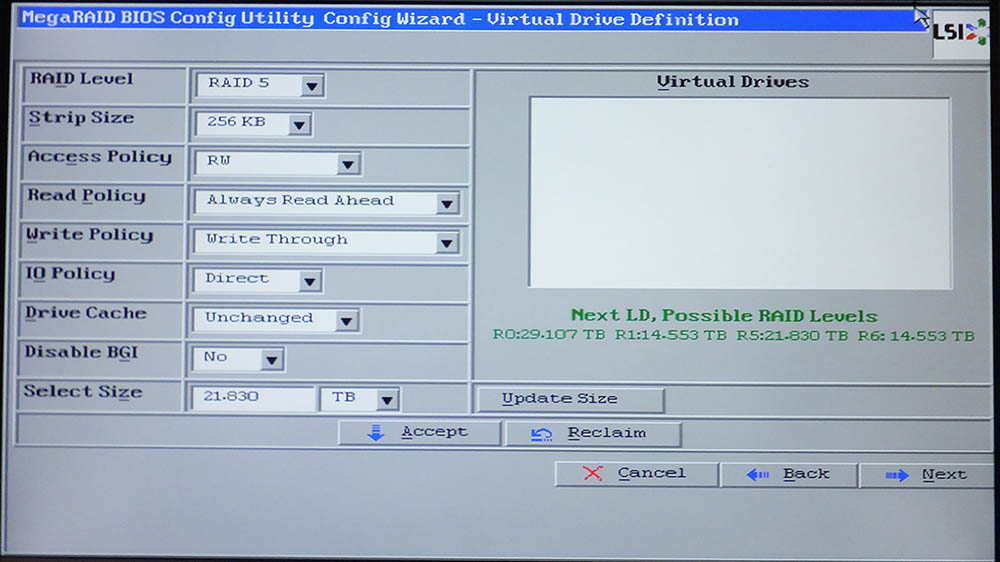Click the R0:29.107 TB text

tap(549, 335)
